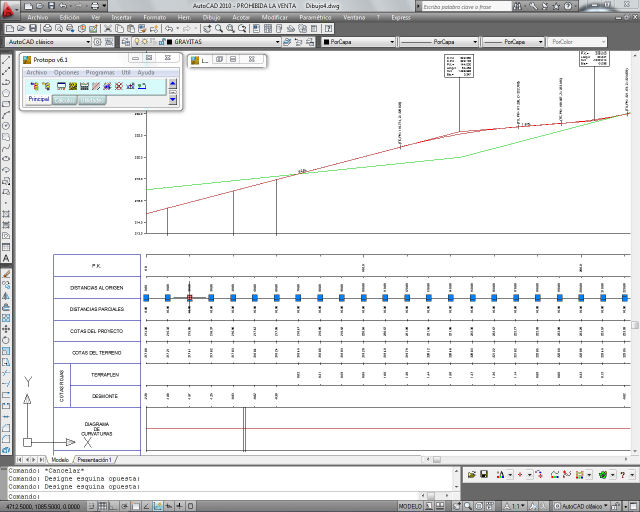Open Help question mark icon in toolbar
The image size is (640, 512).
coord(328,29)
